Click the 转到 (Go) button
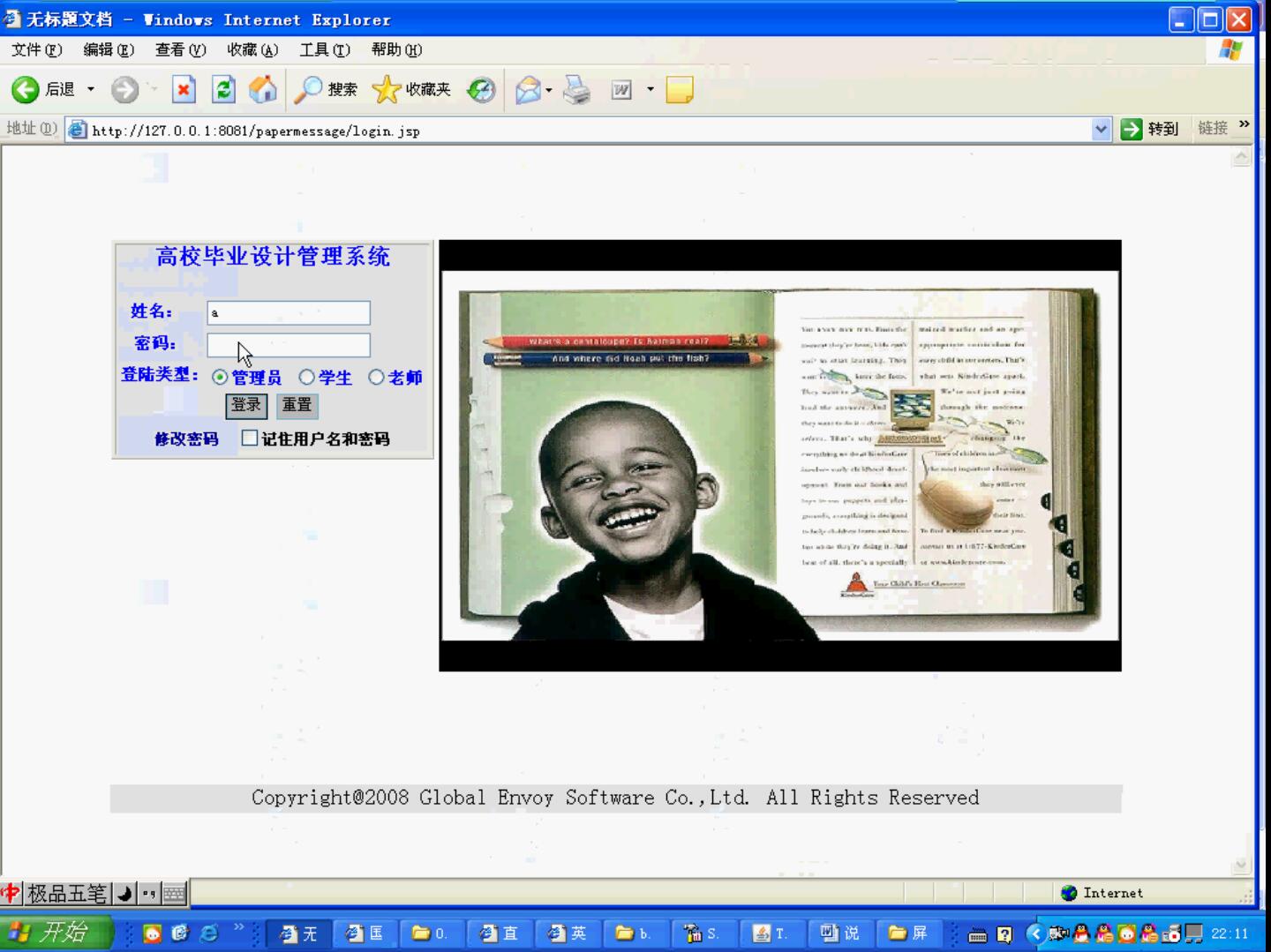This screenshot has height=952, width=1271. pos(1150,130)
